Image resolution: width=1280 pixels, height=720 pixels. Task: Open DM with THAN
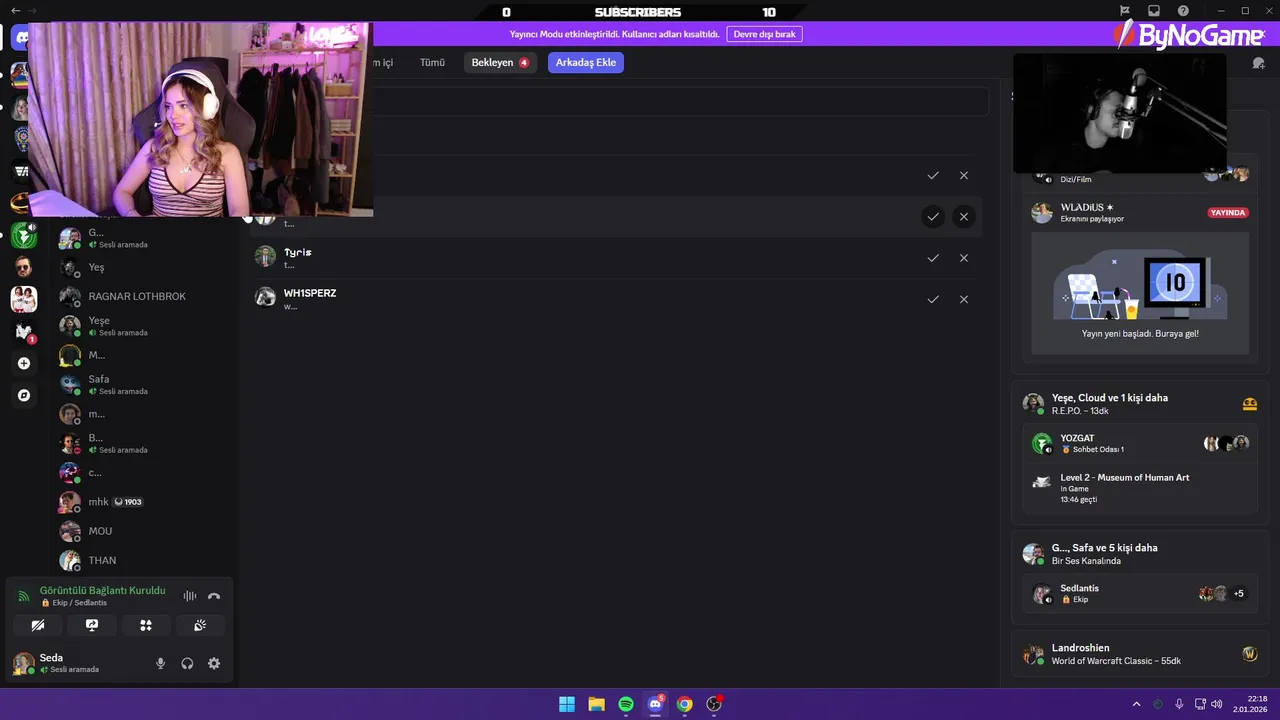146,560
